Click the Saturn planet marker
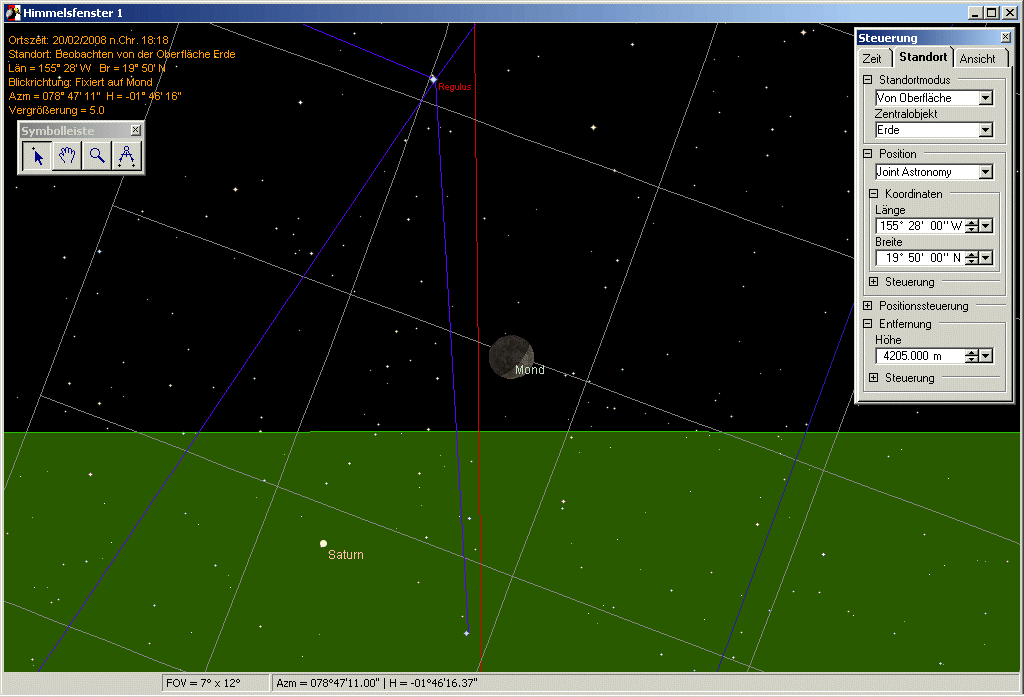1024x697 pixels. 323,543
